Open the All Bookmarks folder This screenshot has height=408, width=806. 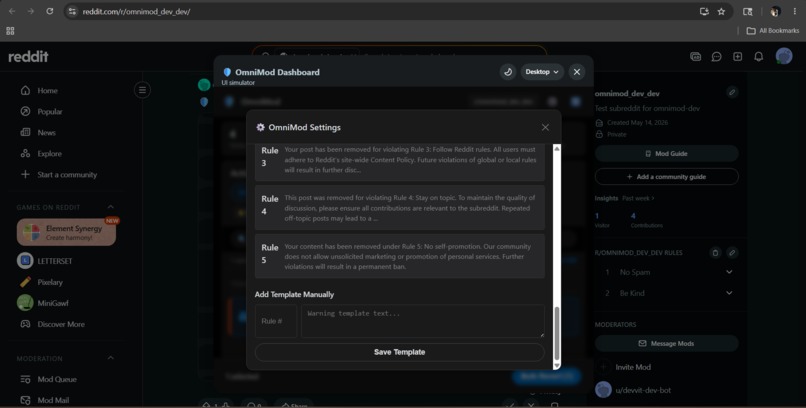[x=773, y=31]
